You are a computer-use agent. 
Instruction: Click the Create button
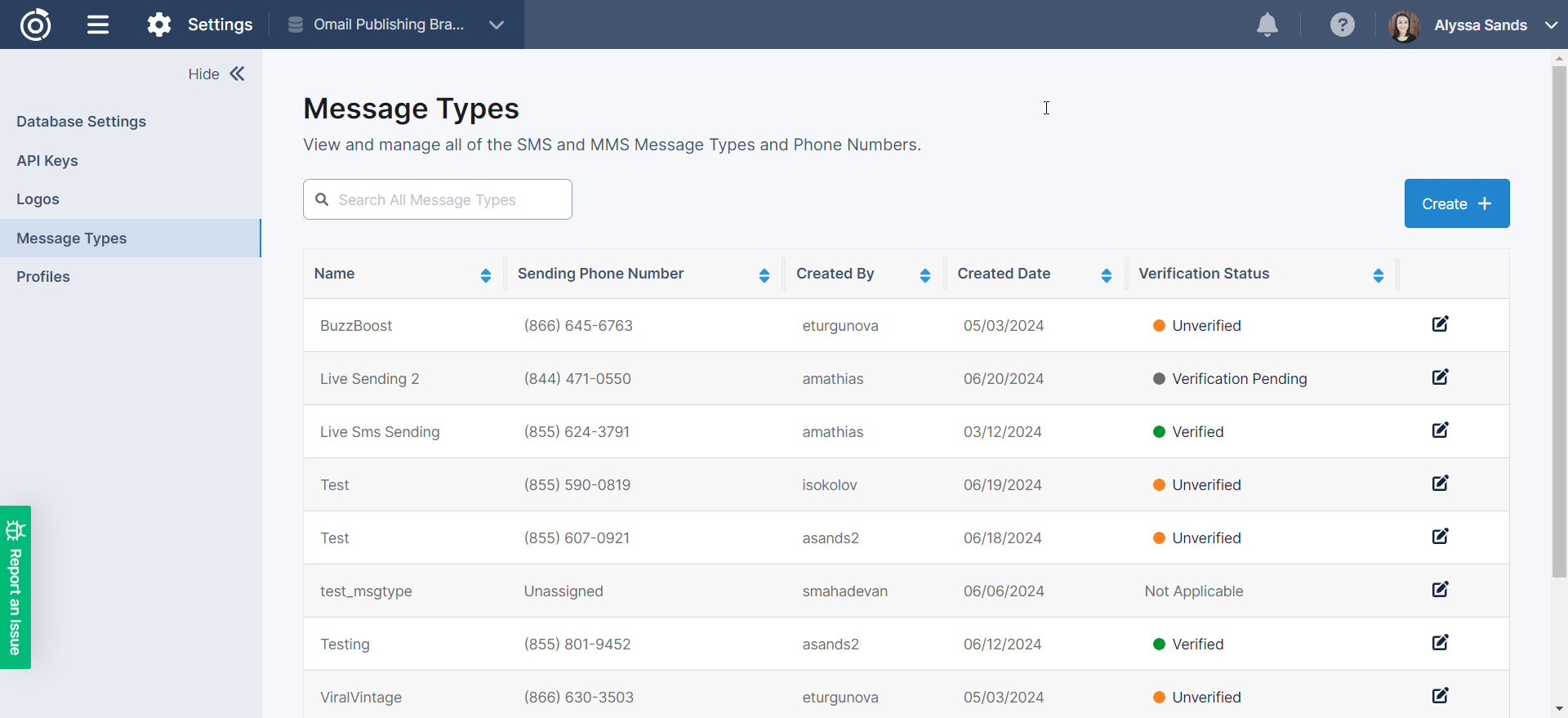(1456, 203)
